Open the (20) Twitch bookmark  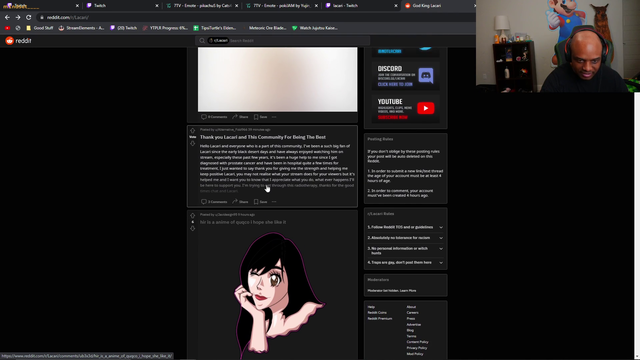click(x=124, y=28)
